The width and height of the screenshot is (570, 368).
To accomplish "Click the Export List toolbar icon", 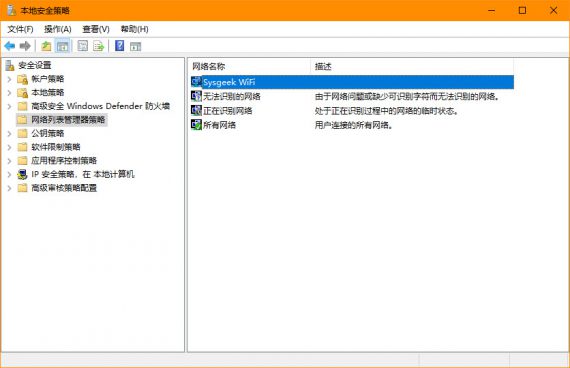I will (99, 46).
